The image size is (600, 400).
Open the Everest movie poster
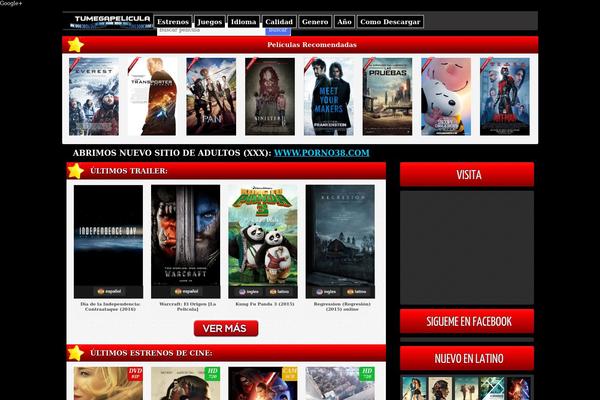click(94, 96)
